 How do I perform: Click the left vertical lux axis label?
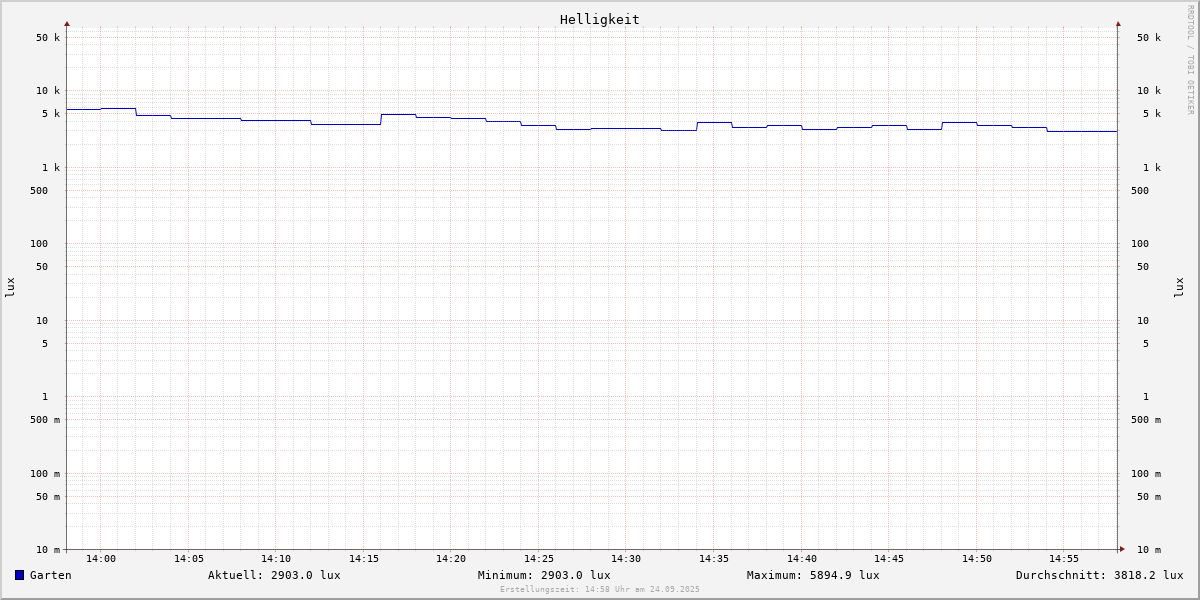point(10,287)
